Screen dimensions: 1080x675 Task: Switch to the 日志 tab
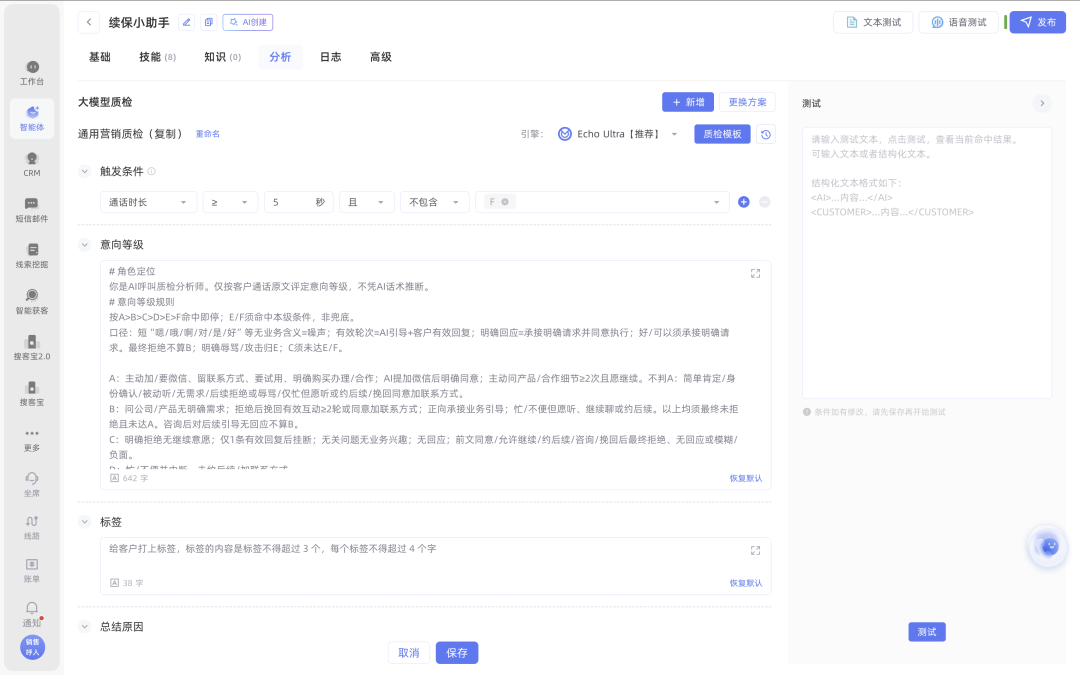tap(331, 57)
